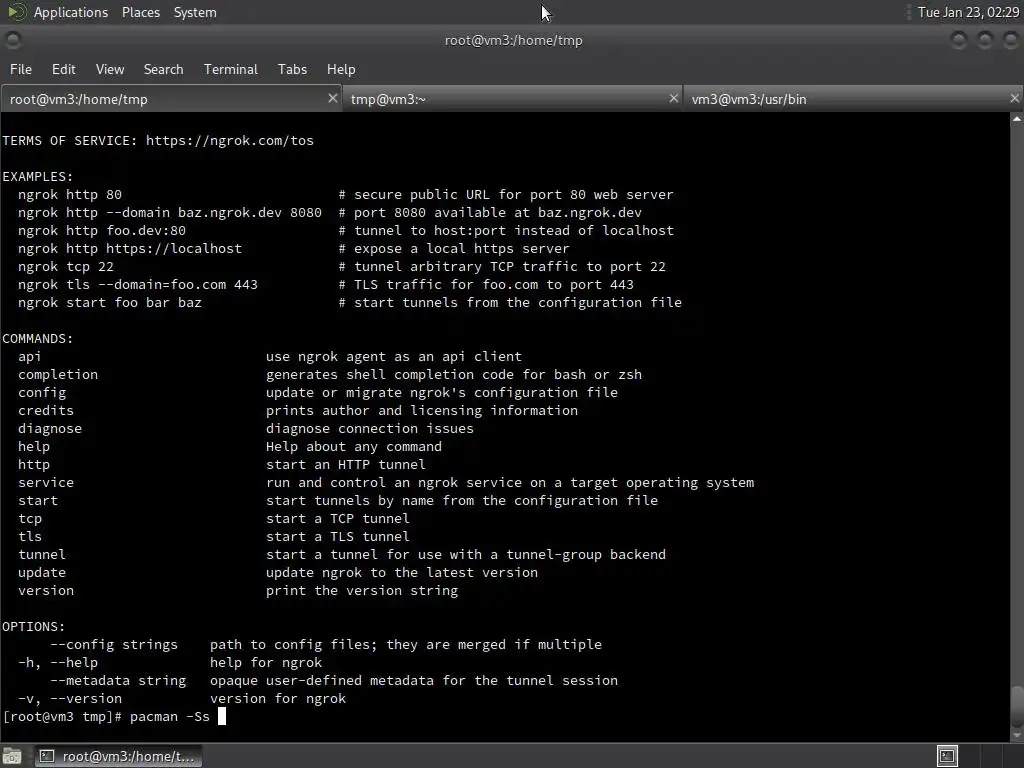Screen dimensions: 1024x768
Task: Click the 'ngrok http 80' example line
Action: [70, 195]
